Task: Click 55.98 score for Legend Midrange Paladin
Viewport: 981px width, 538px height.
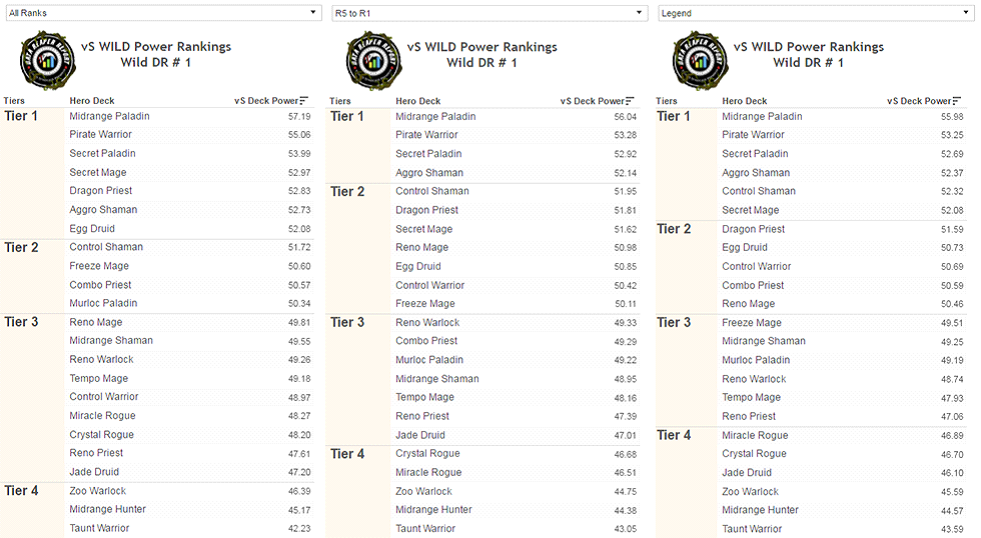Action: 952,116
